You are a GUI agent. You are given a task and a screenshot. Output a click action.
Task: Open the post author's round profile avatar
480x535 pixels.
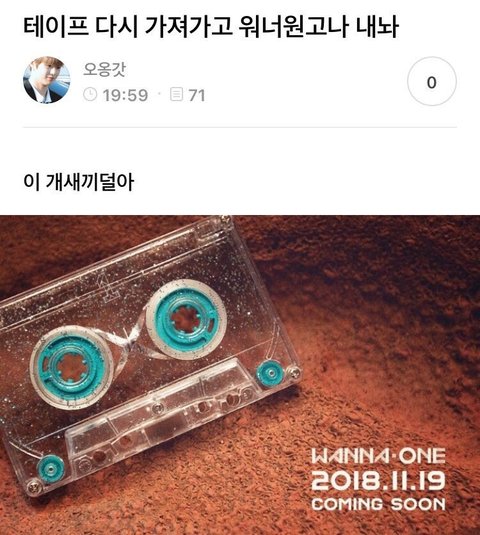point(47,80)
